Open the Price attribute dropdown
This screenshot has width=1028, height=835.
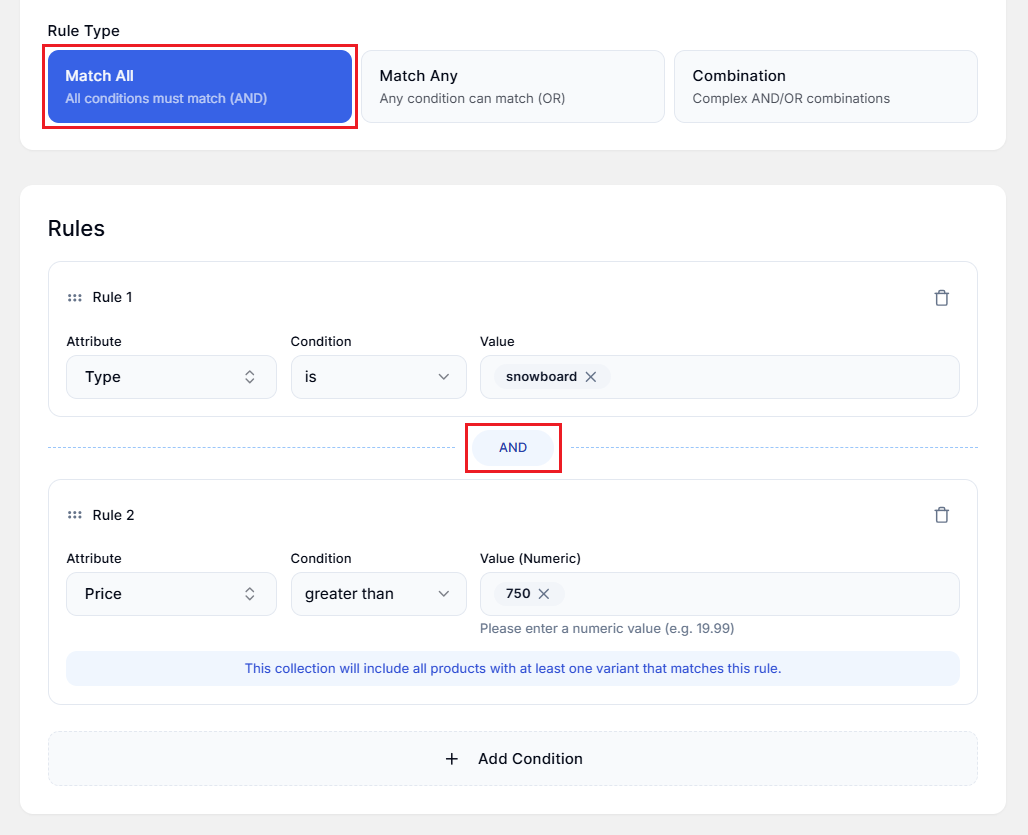(x=171, y=593)
